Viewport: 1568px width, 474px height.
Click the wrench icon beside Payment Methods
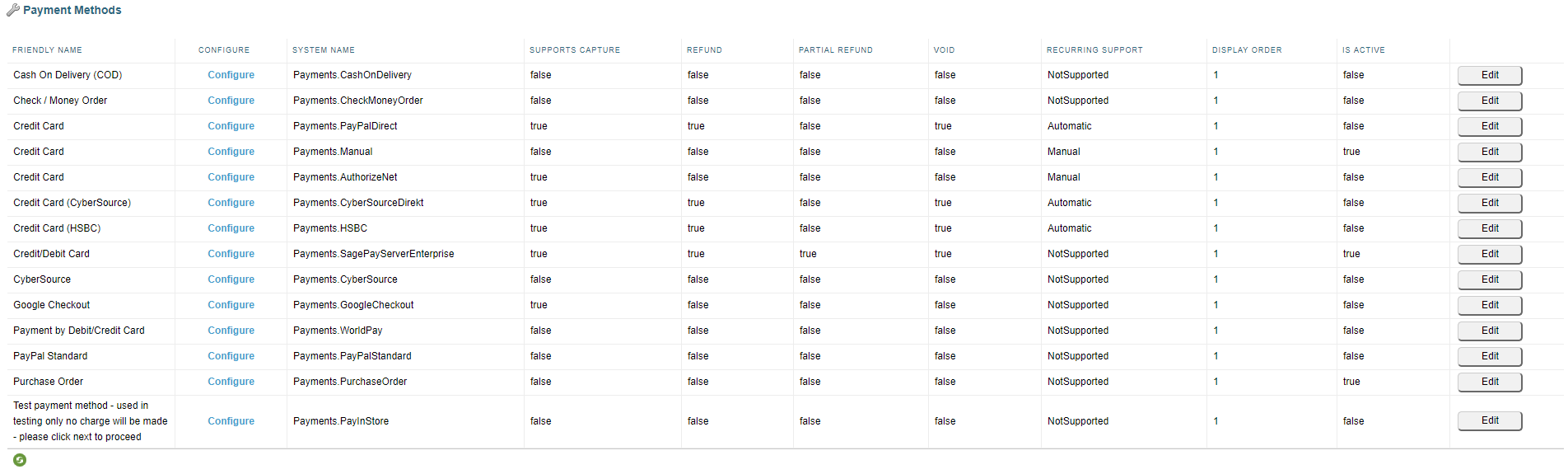click(12, 11)
